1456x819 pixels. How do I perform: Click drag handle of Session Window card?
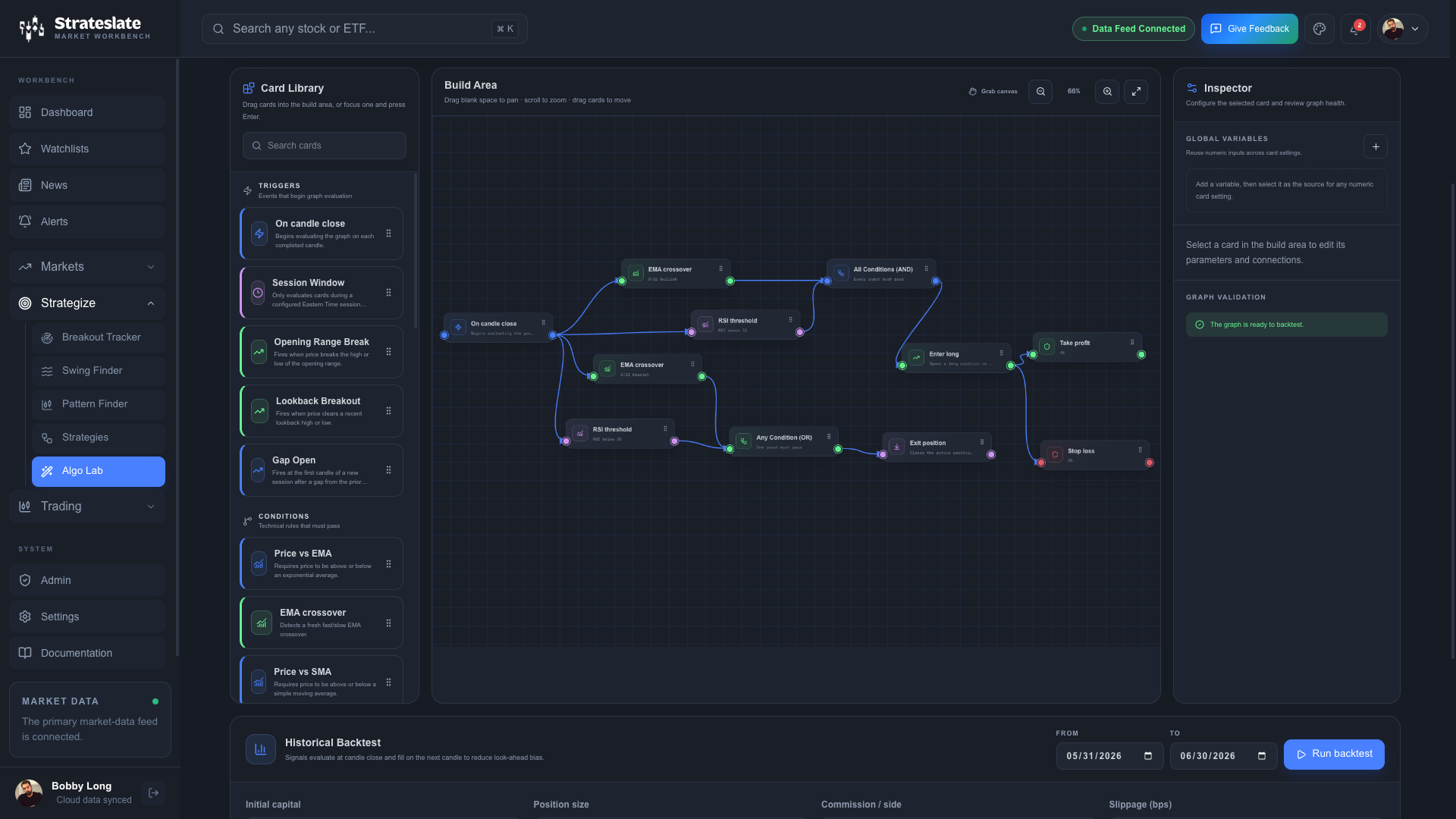click(388, 293)
